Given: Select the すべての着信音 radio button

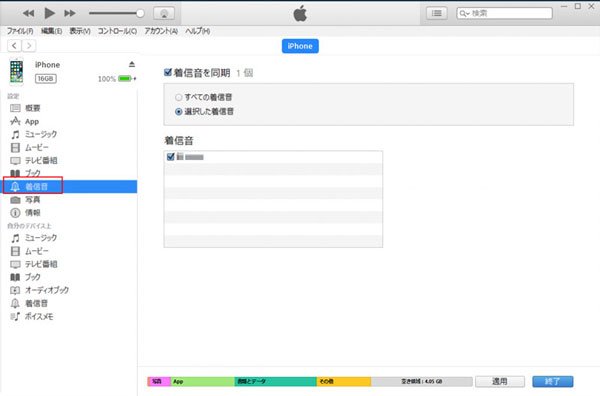Looking at the screenshot, I should 178,98.
